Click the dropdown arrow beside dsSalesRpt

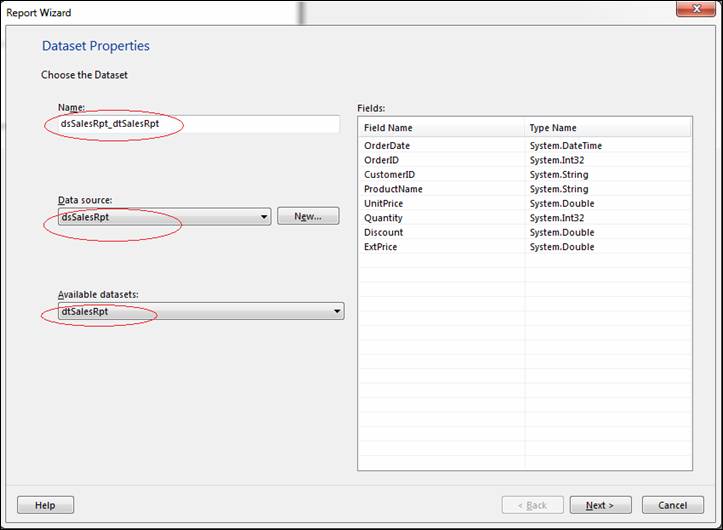tap(264, 216)
